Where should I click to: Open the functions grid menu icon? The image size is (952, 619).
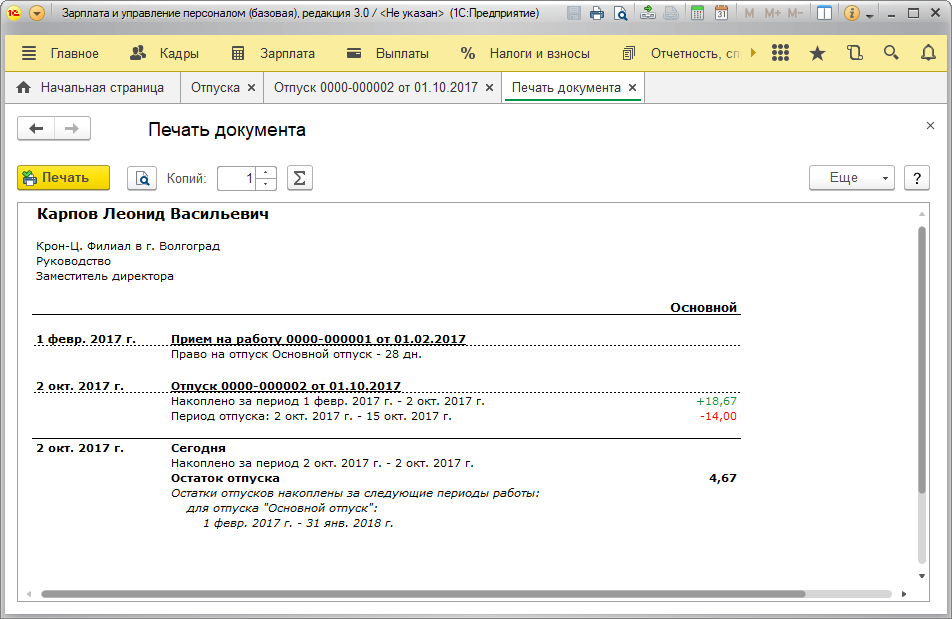pyautogui.click(x=780, y=53)
